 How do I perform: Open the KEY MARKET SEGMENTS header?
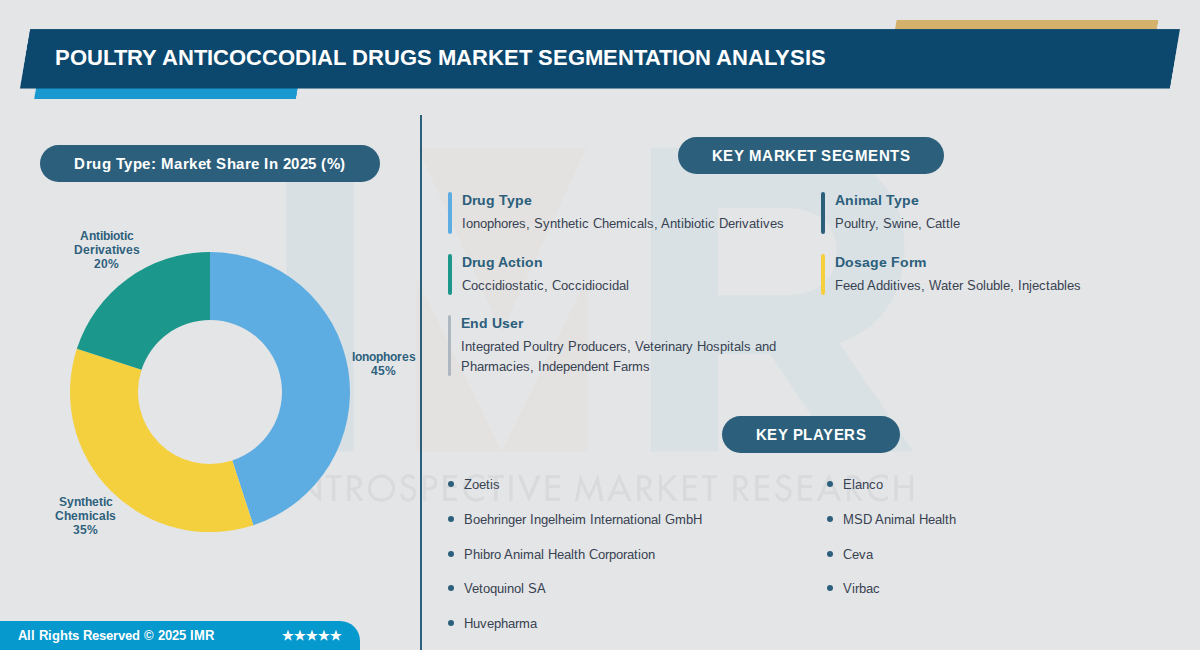coord(810,155)
